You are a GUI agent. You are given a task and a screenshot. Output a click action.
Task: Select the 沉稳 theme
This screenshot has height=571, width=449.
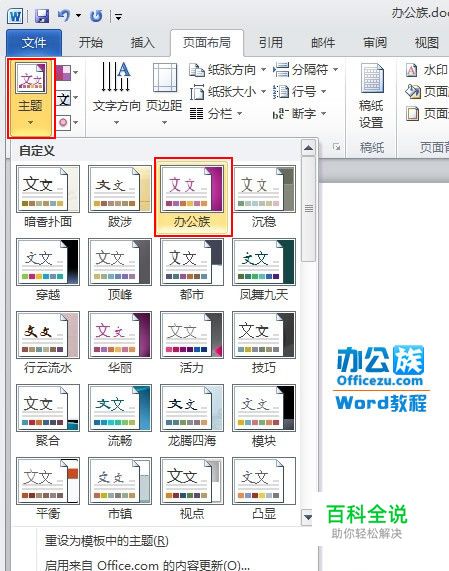pyautogui.click(x=264, y=197)
